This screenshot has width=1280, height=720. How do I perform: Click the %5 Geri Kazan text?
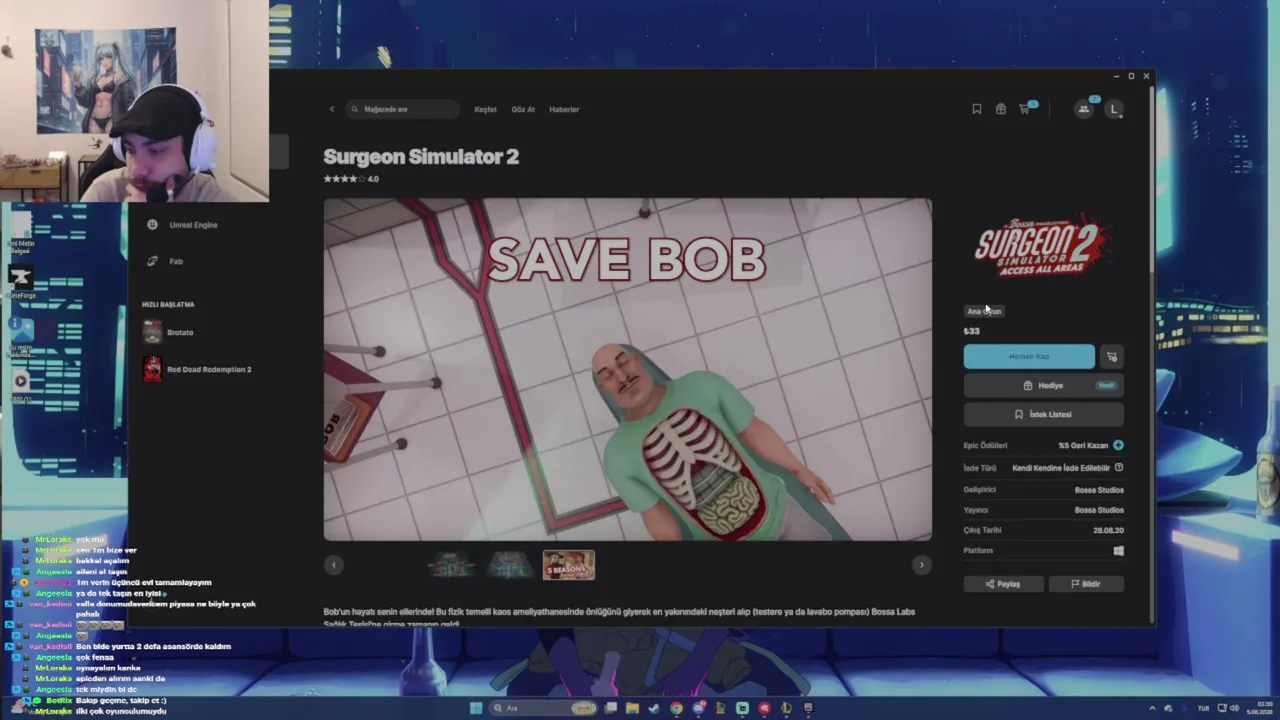pyautogui.click(x=1083, y=445)
